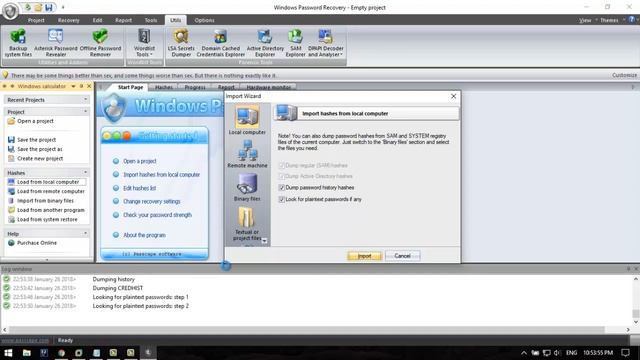
Task: Open Windows calculator panel dropdown arrow
Action: 73,86
